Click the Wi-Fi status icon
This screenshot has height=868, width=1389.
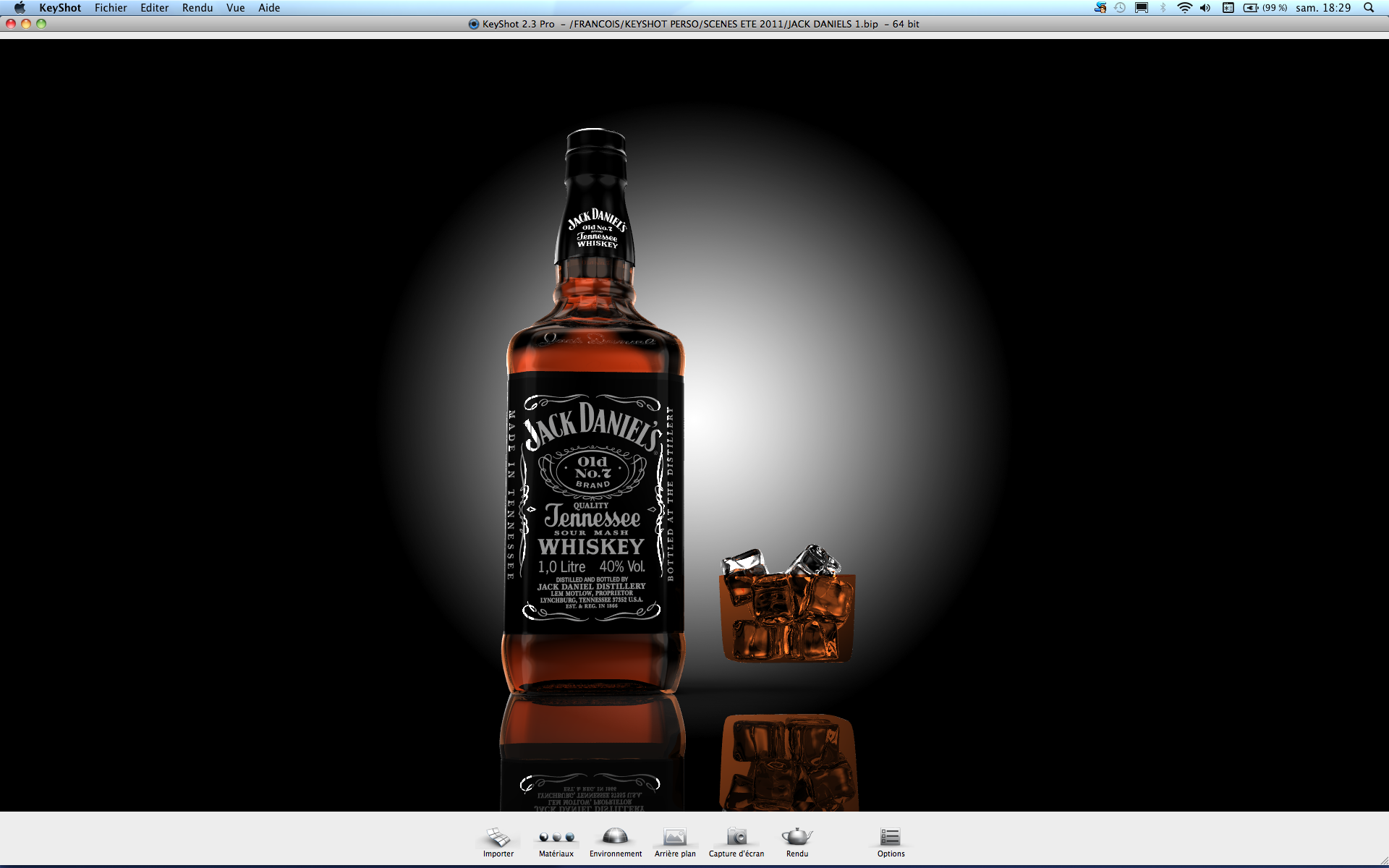[1184, 8]
